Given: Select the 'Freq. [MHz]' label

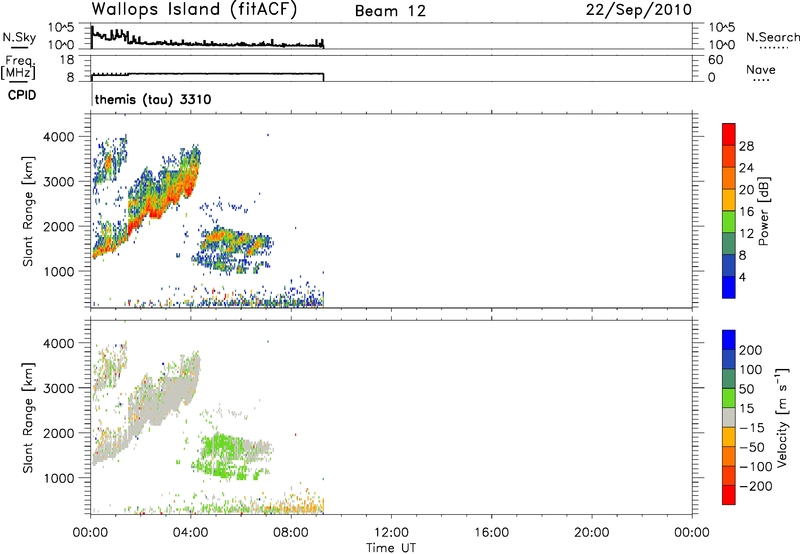Looking at the screenshot, I should [x=18, y=67].
